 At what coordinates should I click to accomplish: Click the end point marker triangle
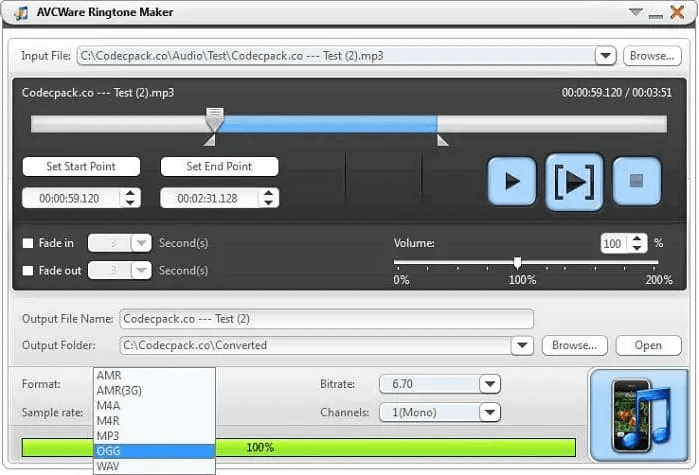442,140
